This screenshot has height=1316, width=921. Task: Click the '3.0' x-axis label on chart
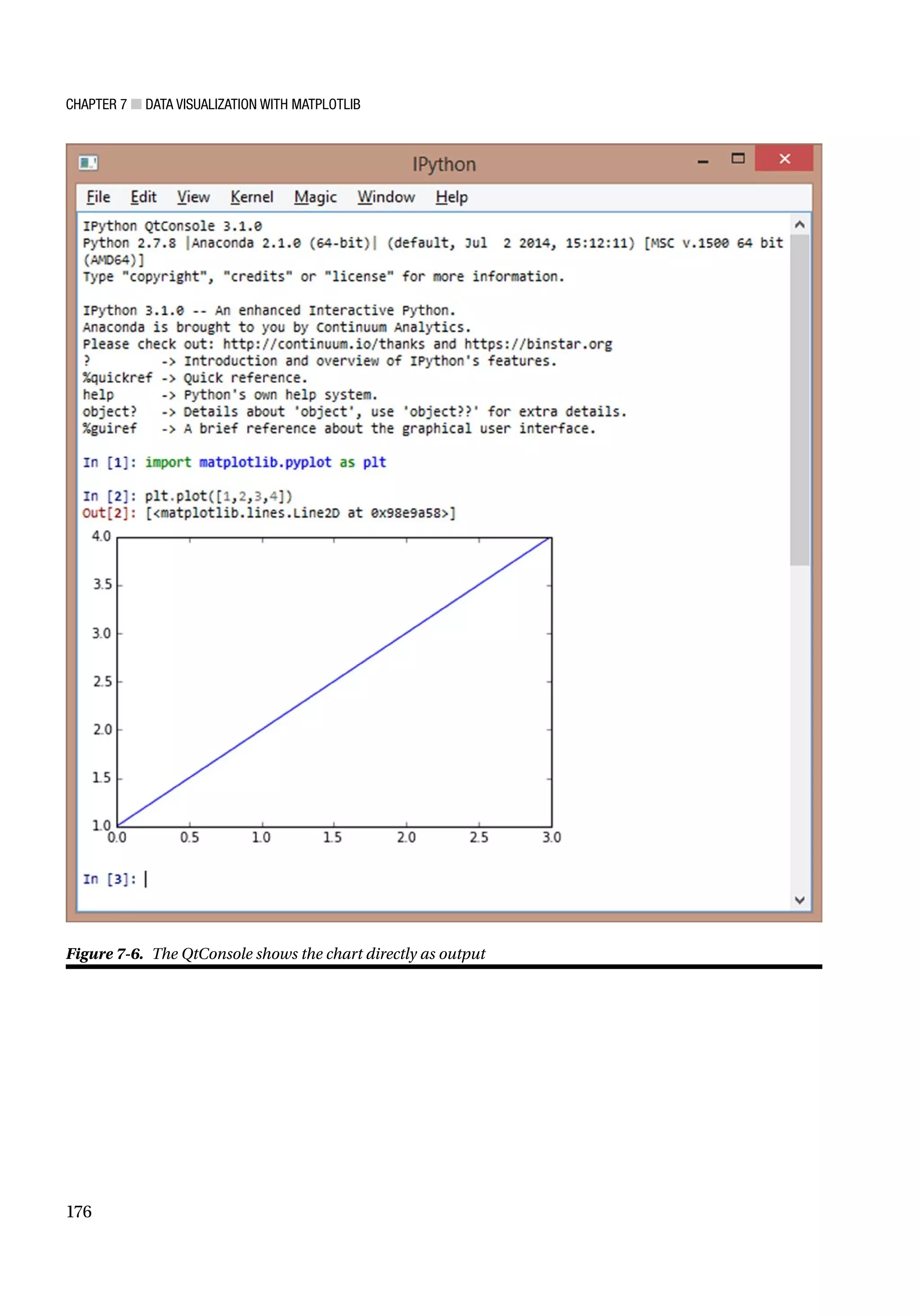[x=552, y=837]
